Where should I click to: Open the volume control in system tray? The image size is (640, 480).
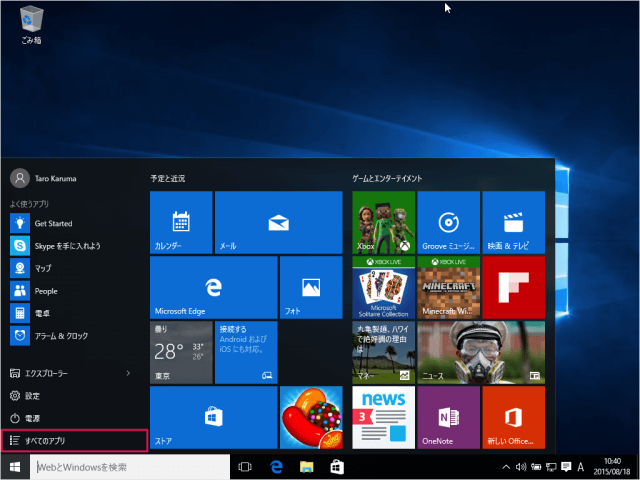(x=521, y=467)
